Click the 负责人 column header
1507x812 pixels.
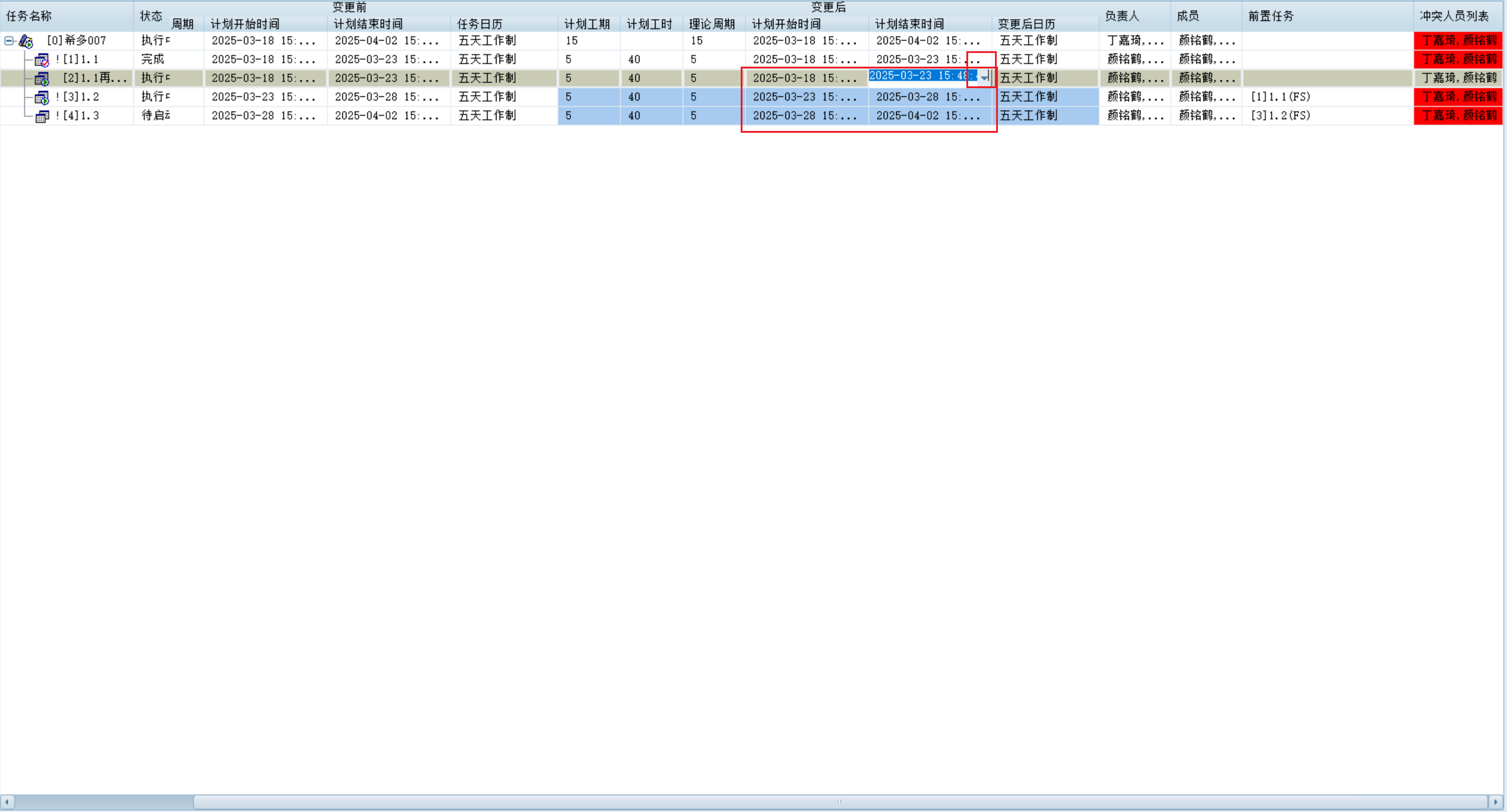click(1134, 16)
